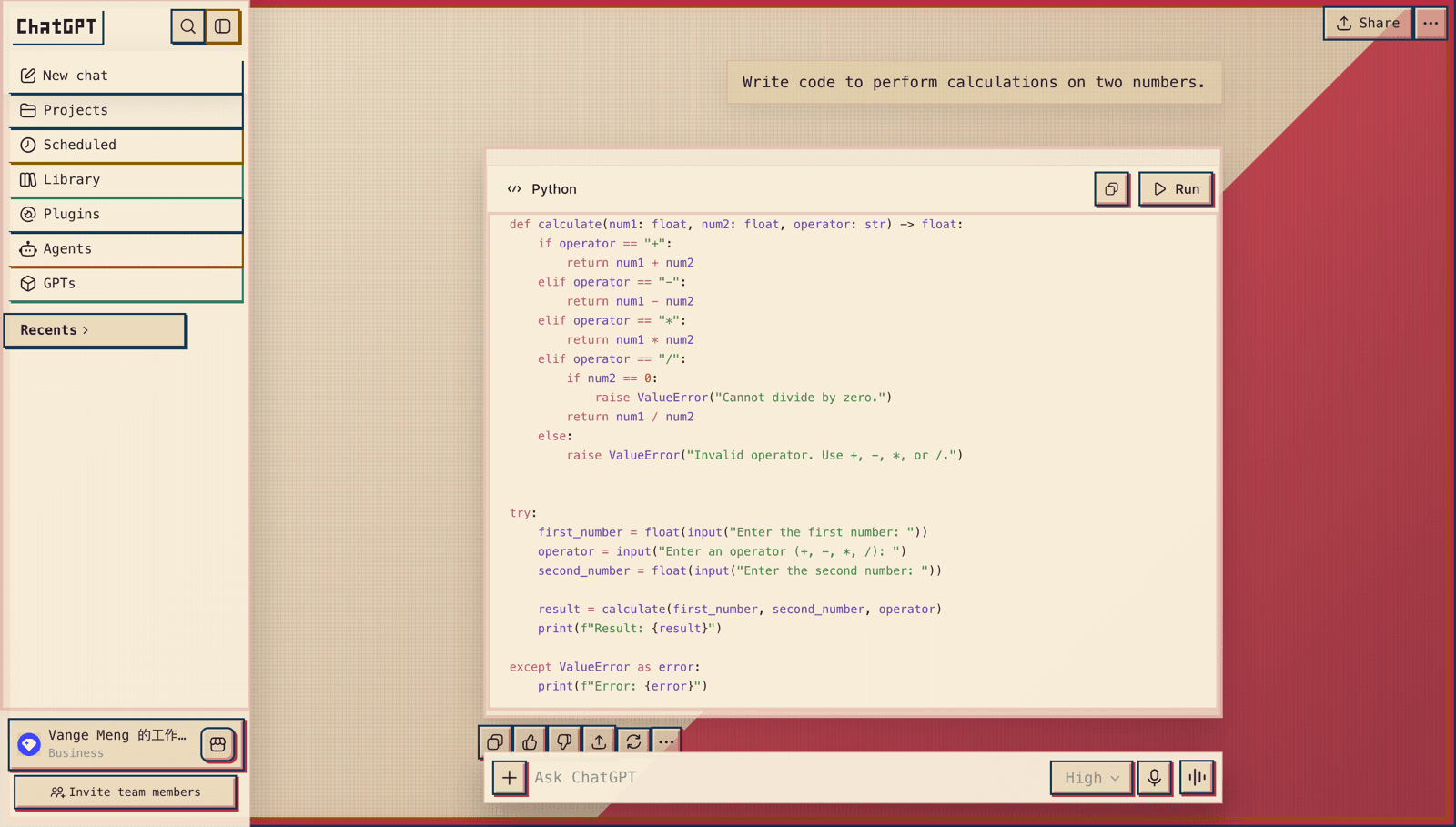Open the conversation options ellipsis menu
The image size is (1456, 827).
coord(1431,24)
